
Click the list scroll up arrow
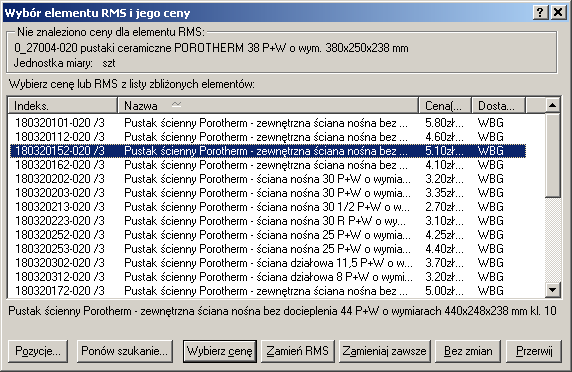552,105
